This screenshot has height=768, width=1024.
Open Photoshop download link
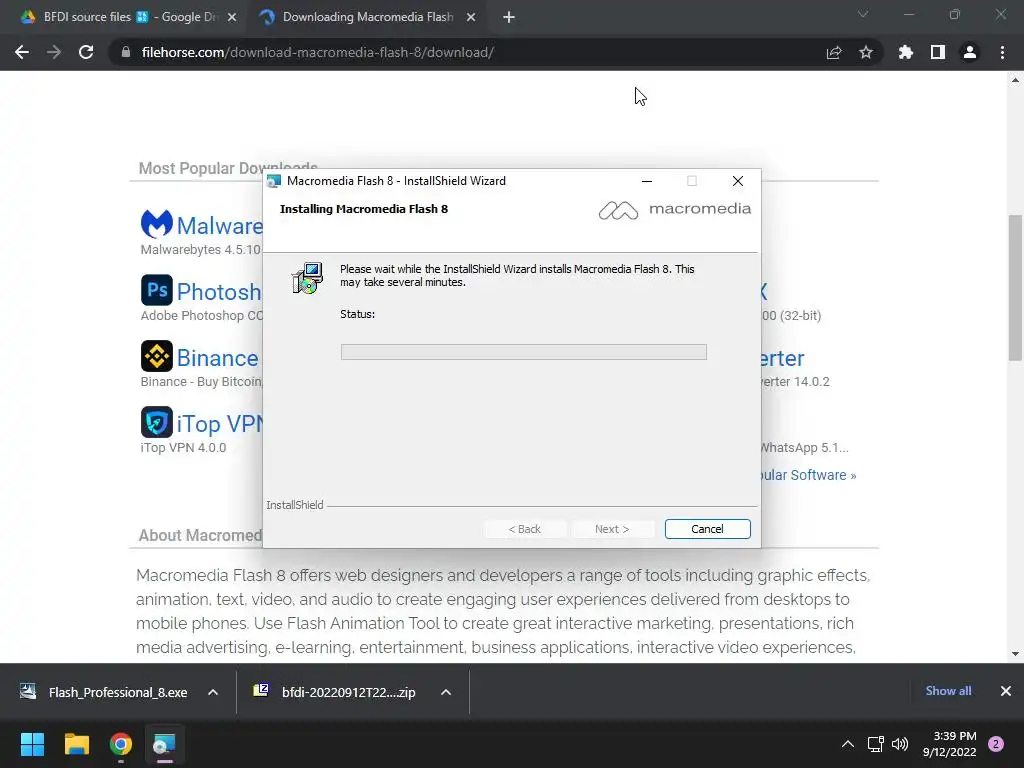click(x=219, y=291)
